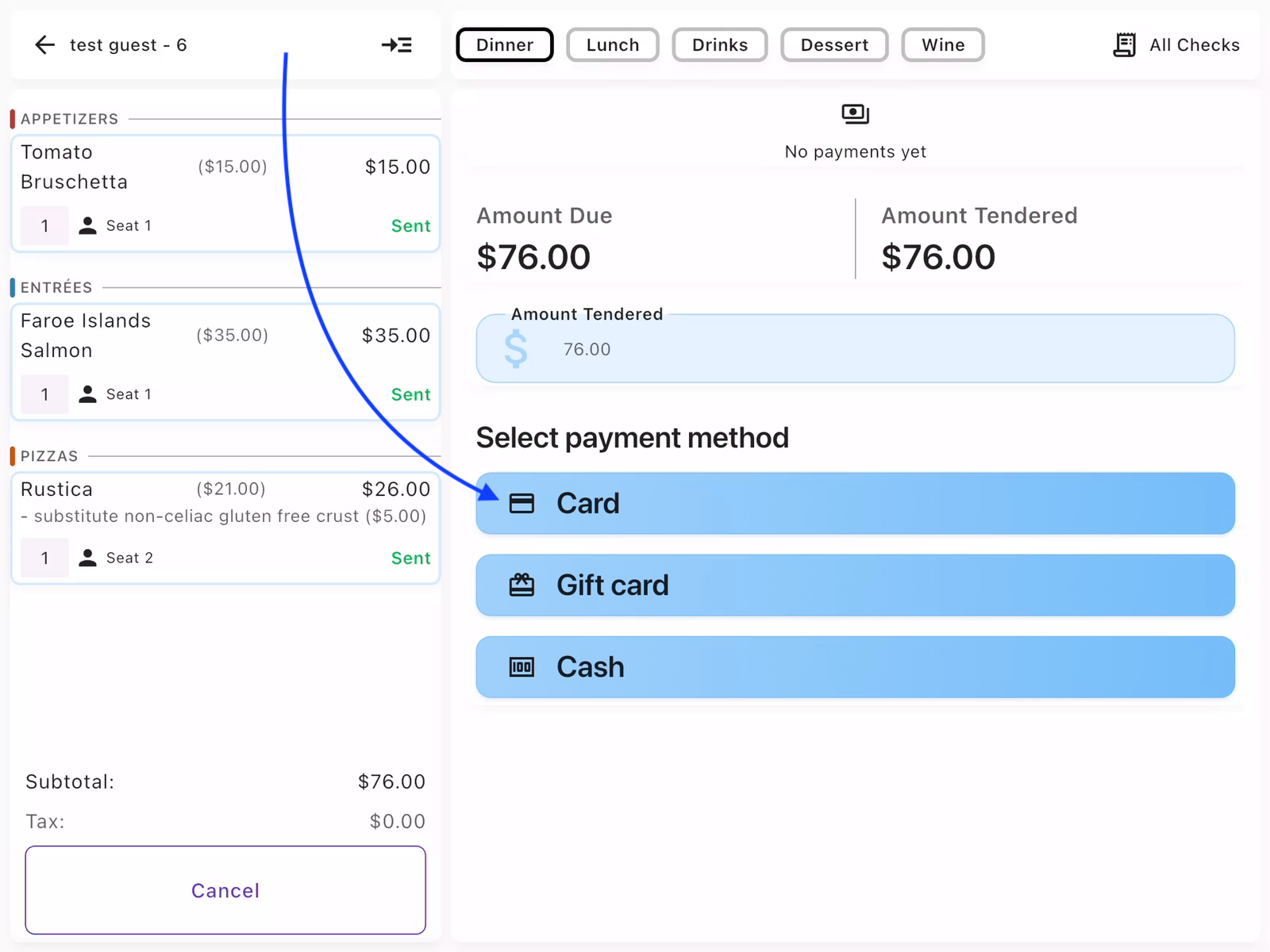Switch to the Lunch tab

point(612,44)
